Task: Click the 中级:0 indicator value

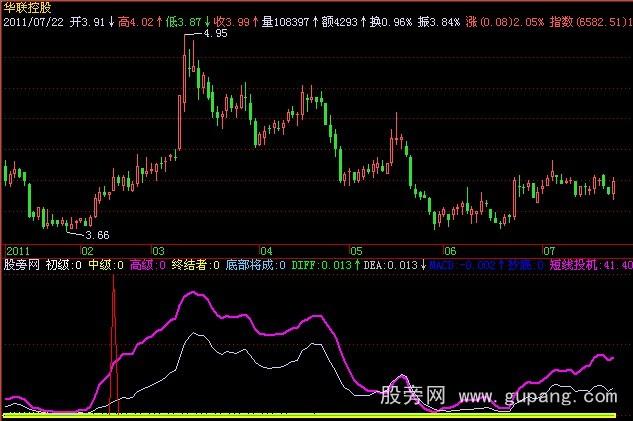Action: click(106, 265)
